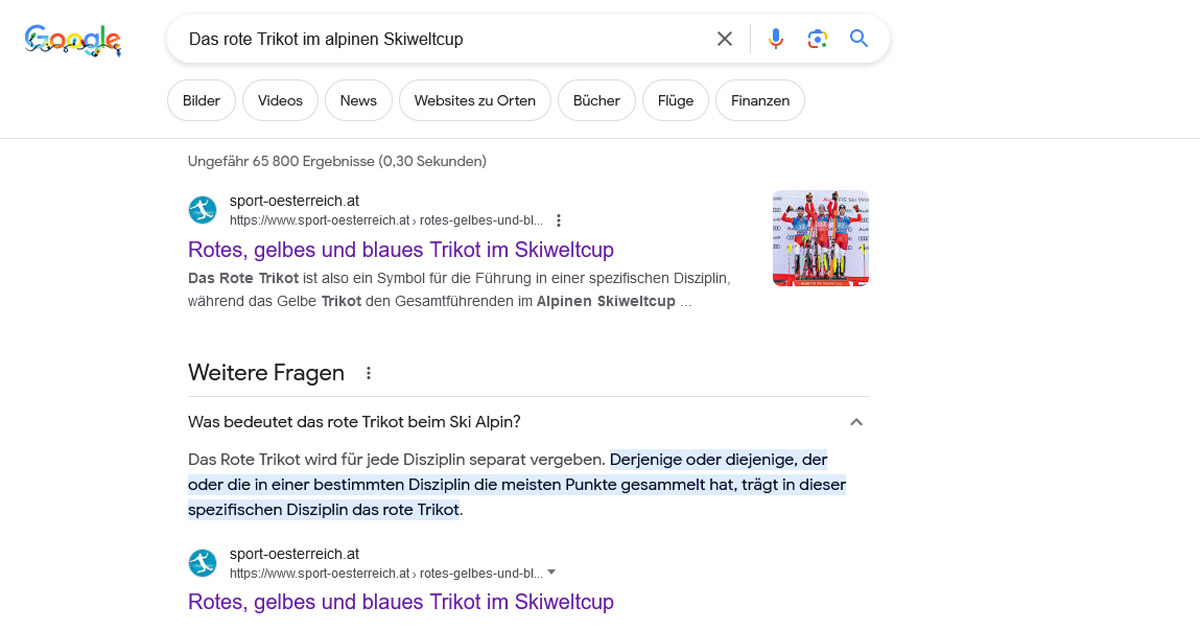Focus the search input field
The width and height of the screenshot is (1200, 630).
tap(440, 39)
